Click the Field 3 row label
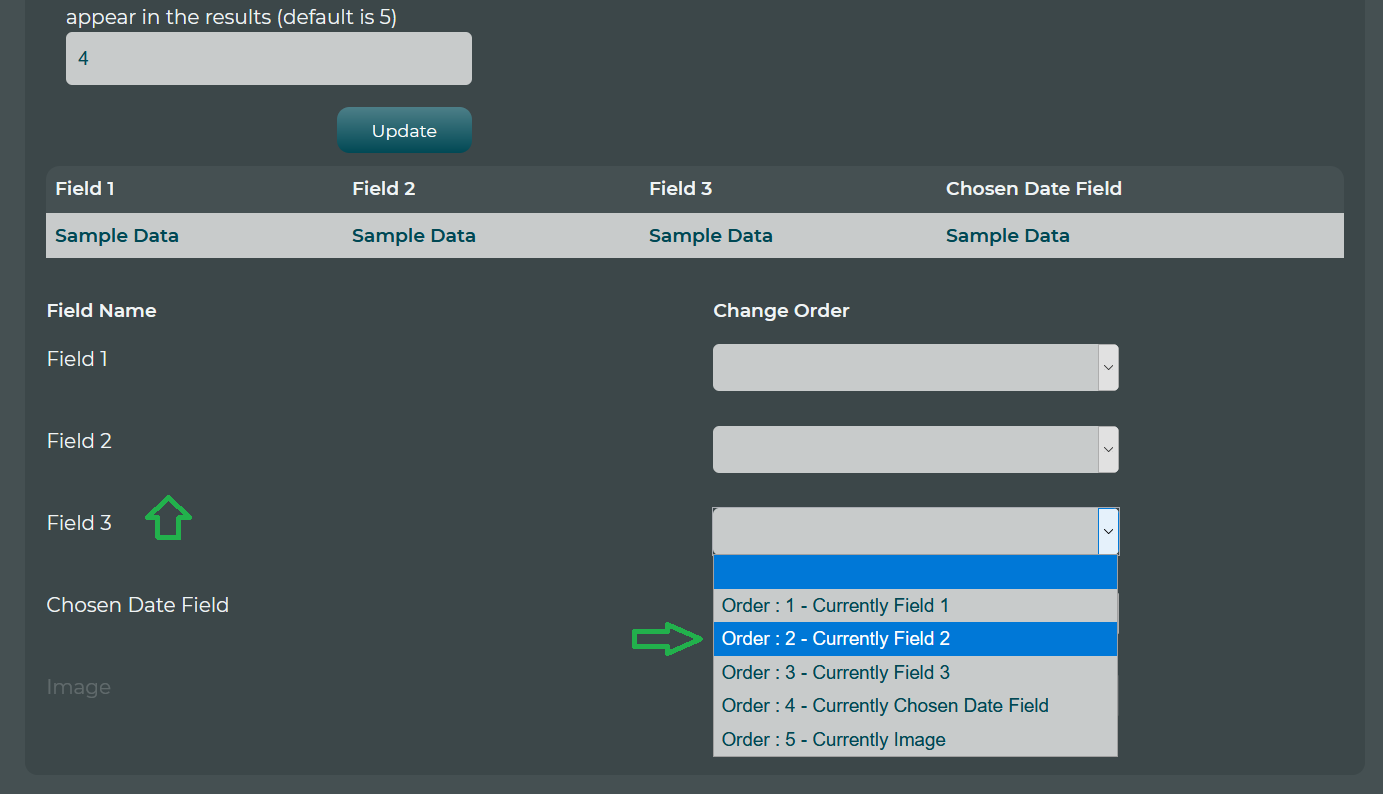 [79, 523]
